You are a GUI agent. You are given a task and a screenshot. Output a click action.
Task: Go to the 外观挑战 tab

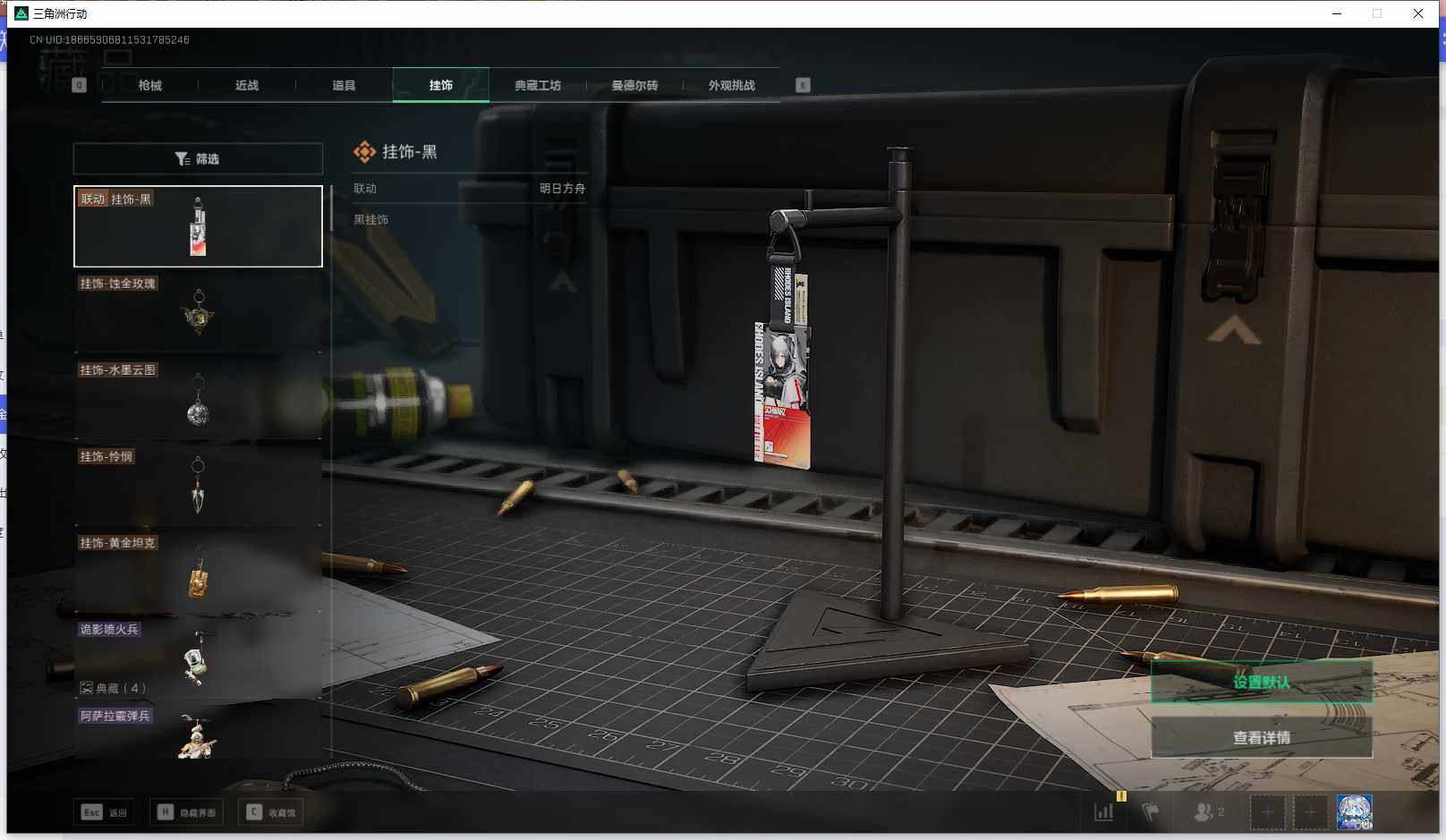pos(731,85)
